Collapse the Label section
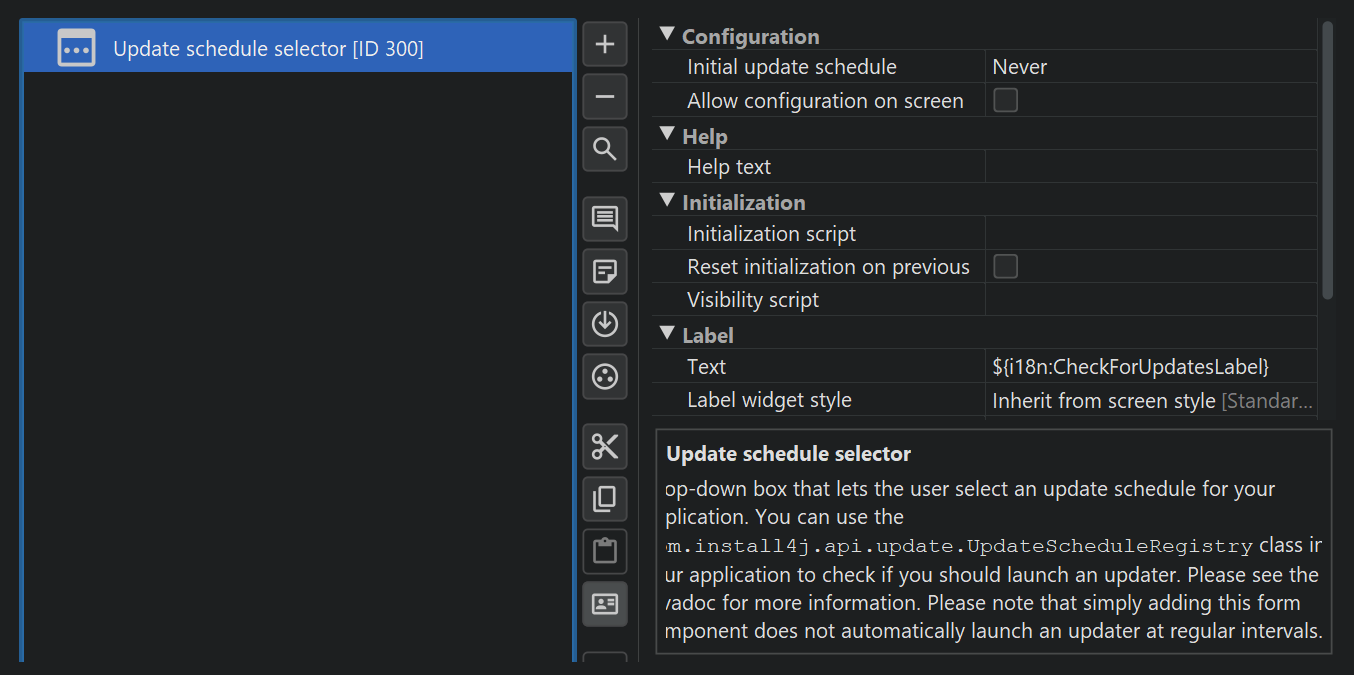The height and width of the screenshot is (675, 1354). point(668,335)
